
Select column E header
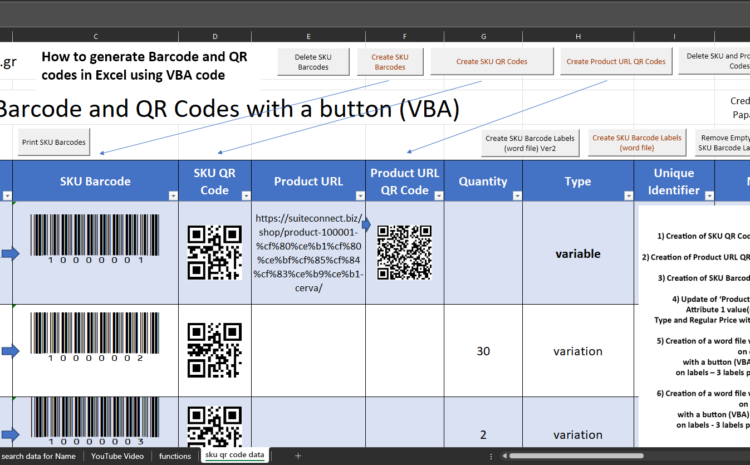[x=309, y=36]
